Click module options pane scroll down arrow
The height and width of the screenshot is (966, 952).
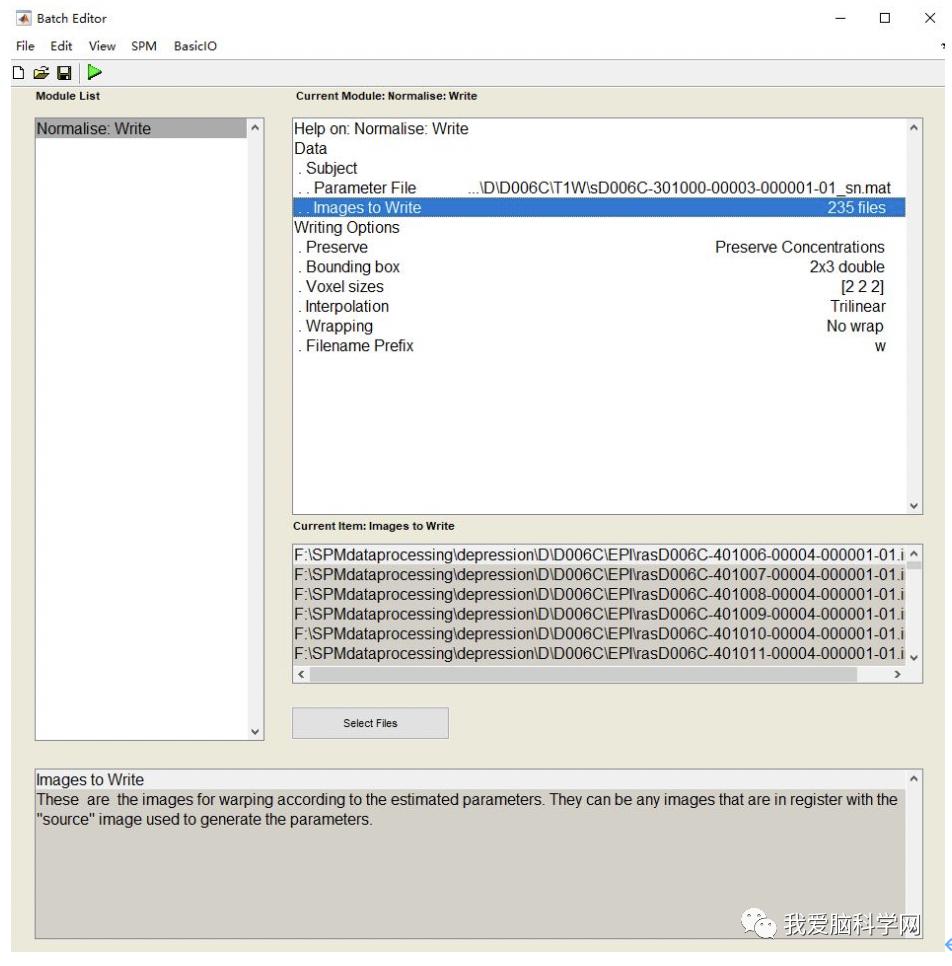point(914,506)
